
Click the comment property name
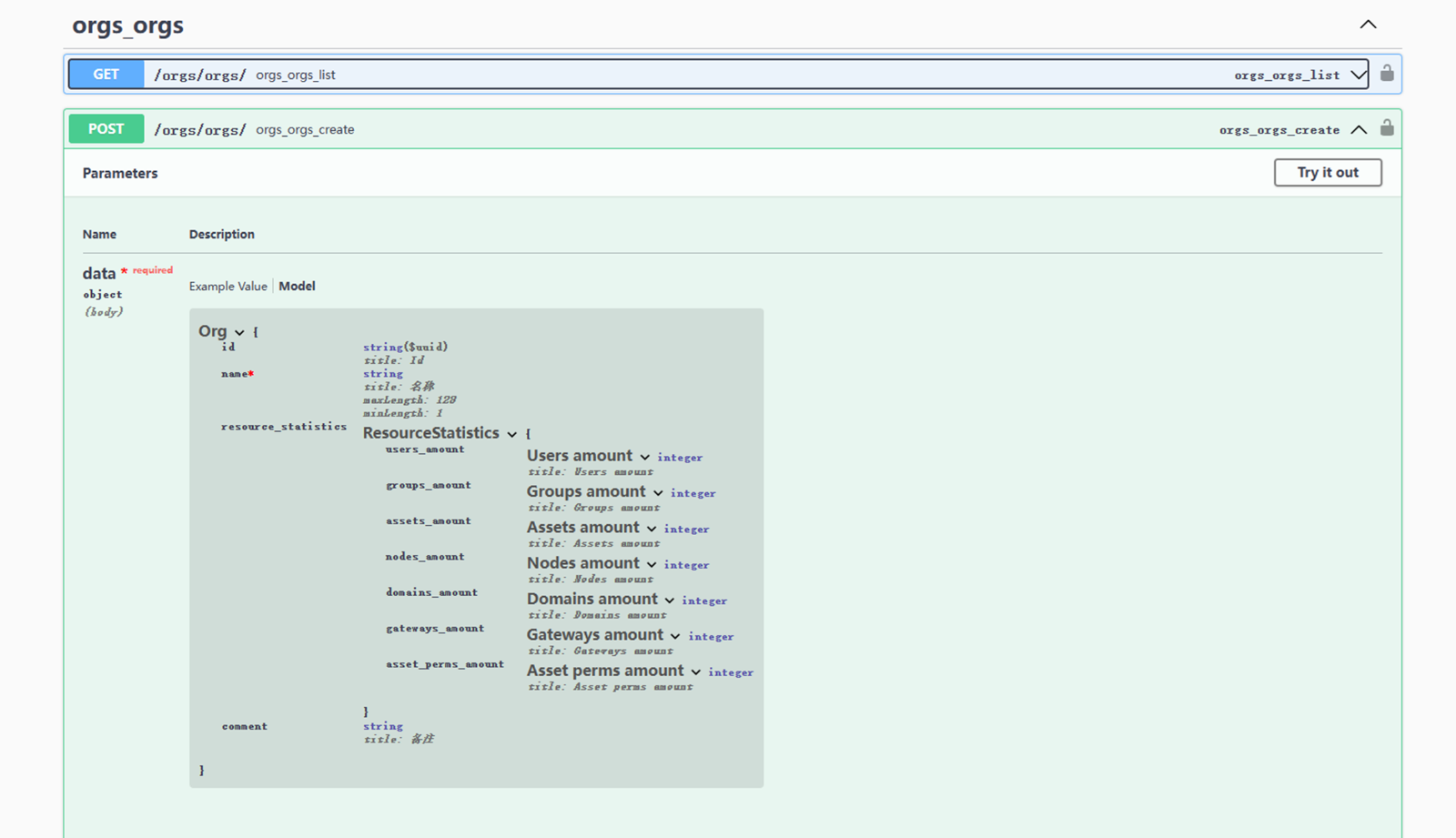point(245,726)
